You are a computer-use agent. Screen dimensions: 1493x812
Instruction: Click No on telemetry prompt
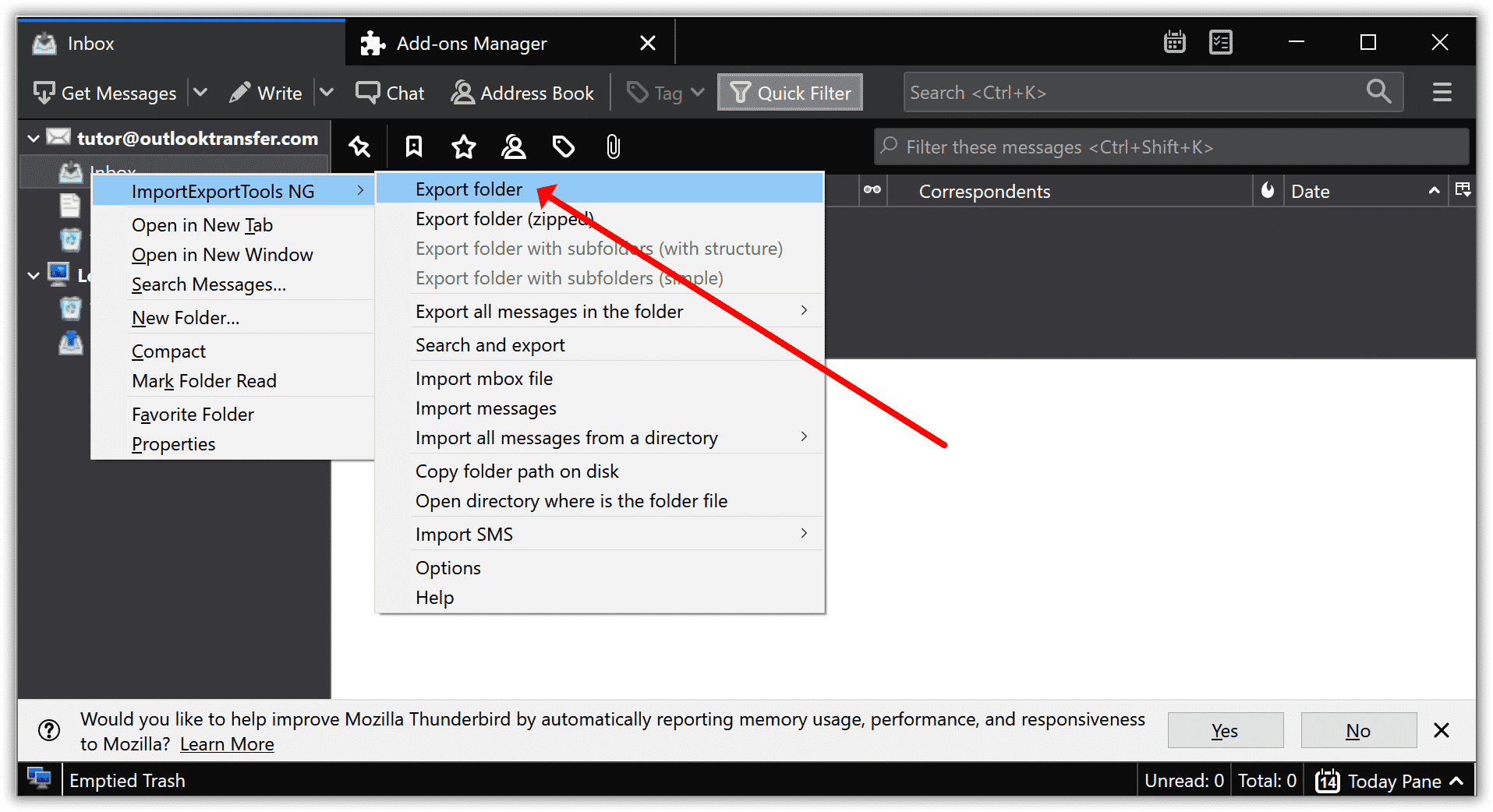(1358, 730)
